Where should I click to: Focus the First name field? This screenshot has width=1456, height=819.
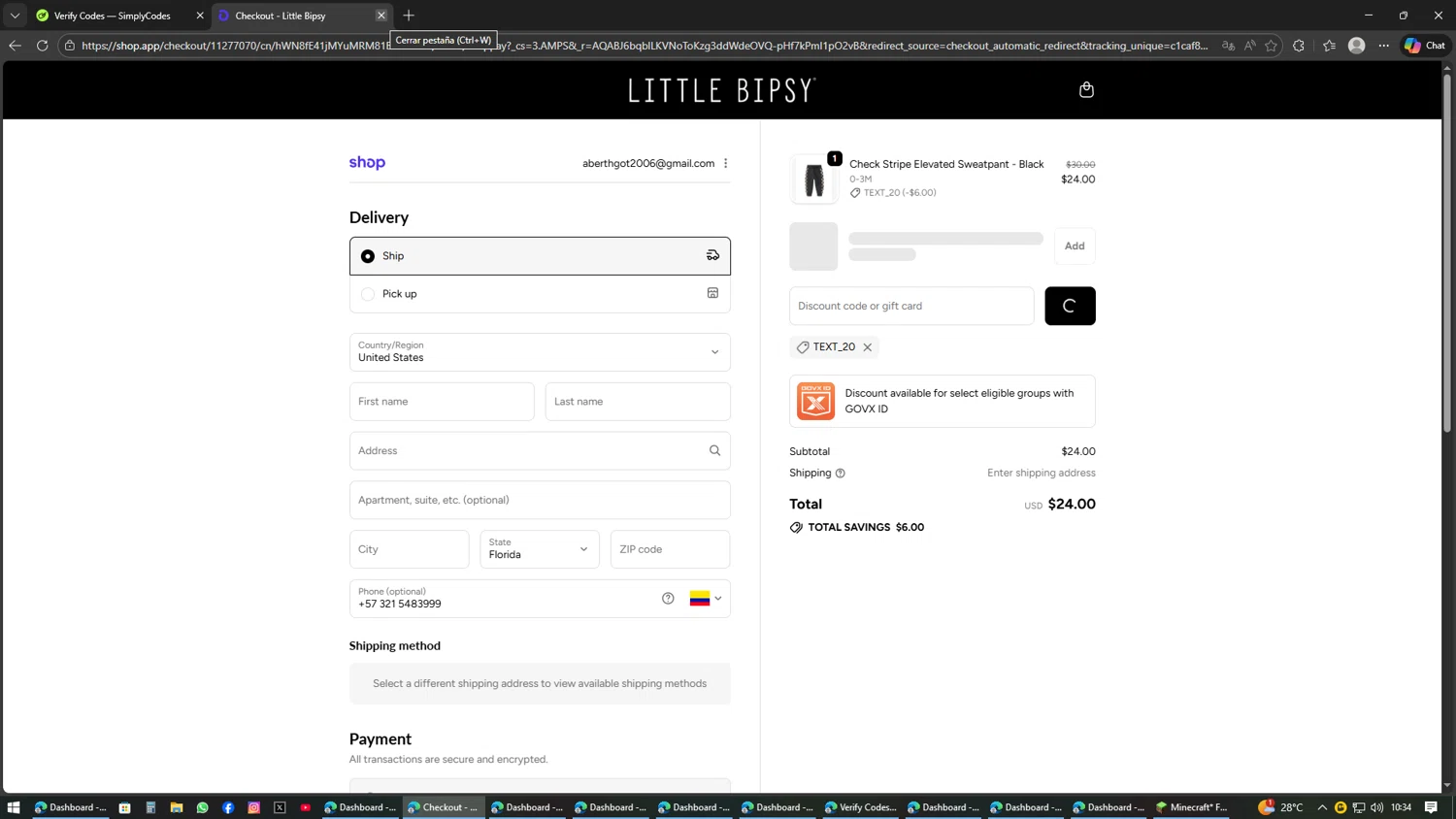click(442, 402)
